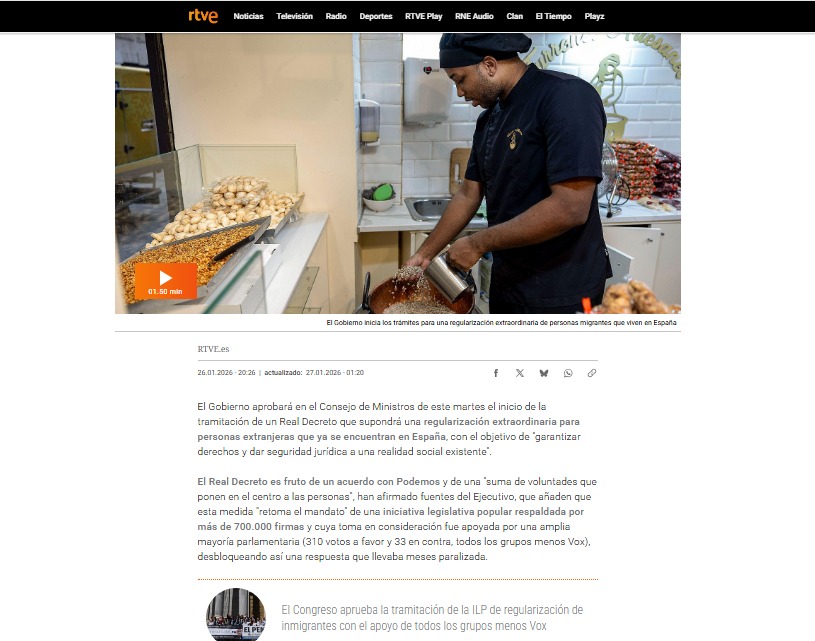815x641 pixels.
Task: Go to the Radio section
Action: (336, 16)
